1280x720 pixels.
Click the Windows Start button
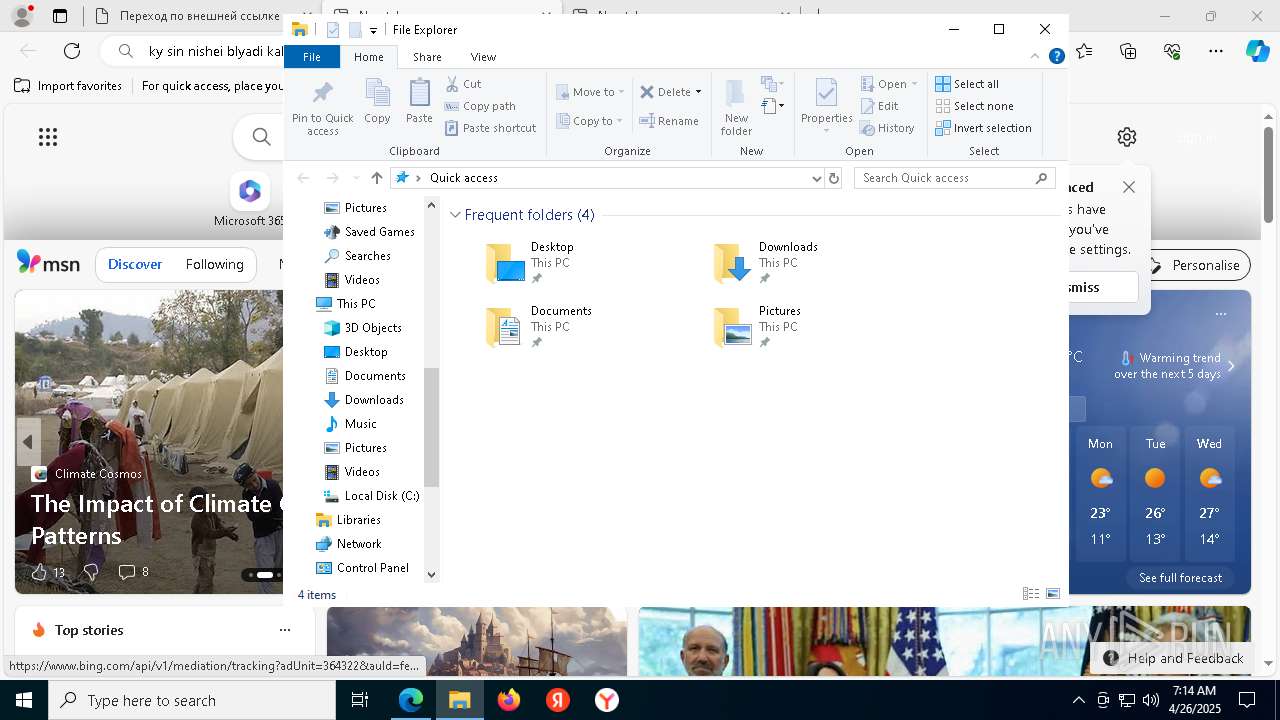coord(24,700)
